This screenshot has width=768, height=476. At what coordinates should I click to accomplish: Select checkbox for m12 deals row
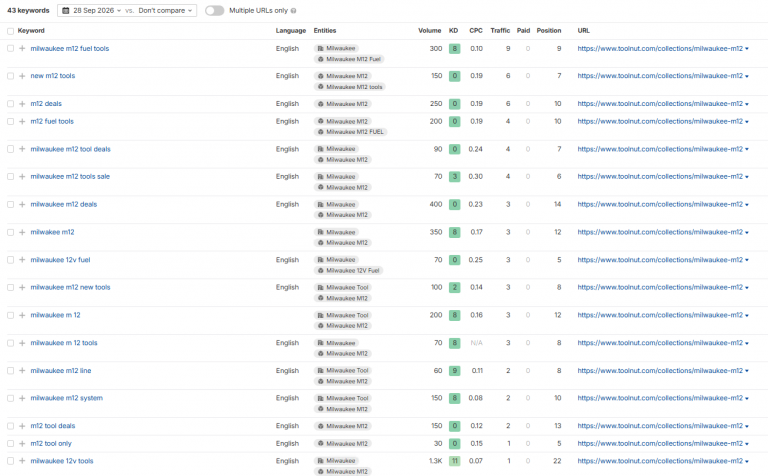(10, 104)
